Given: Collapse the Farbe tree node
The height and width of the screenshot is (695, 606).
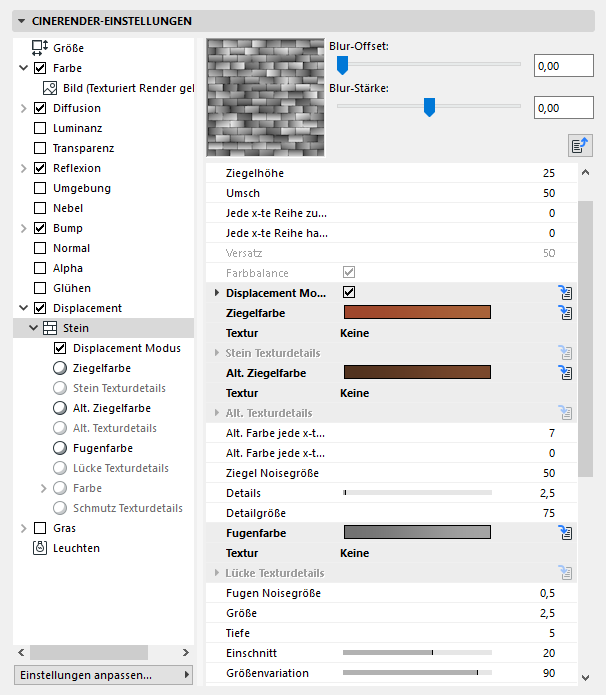Looking at the screenshot, I should click(x=23, y=68).
